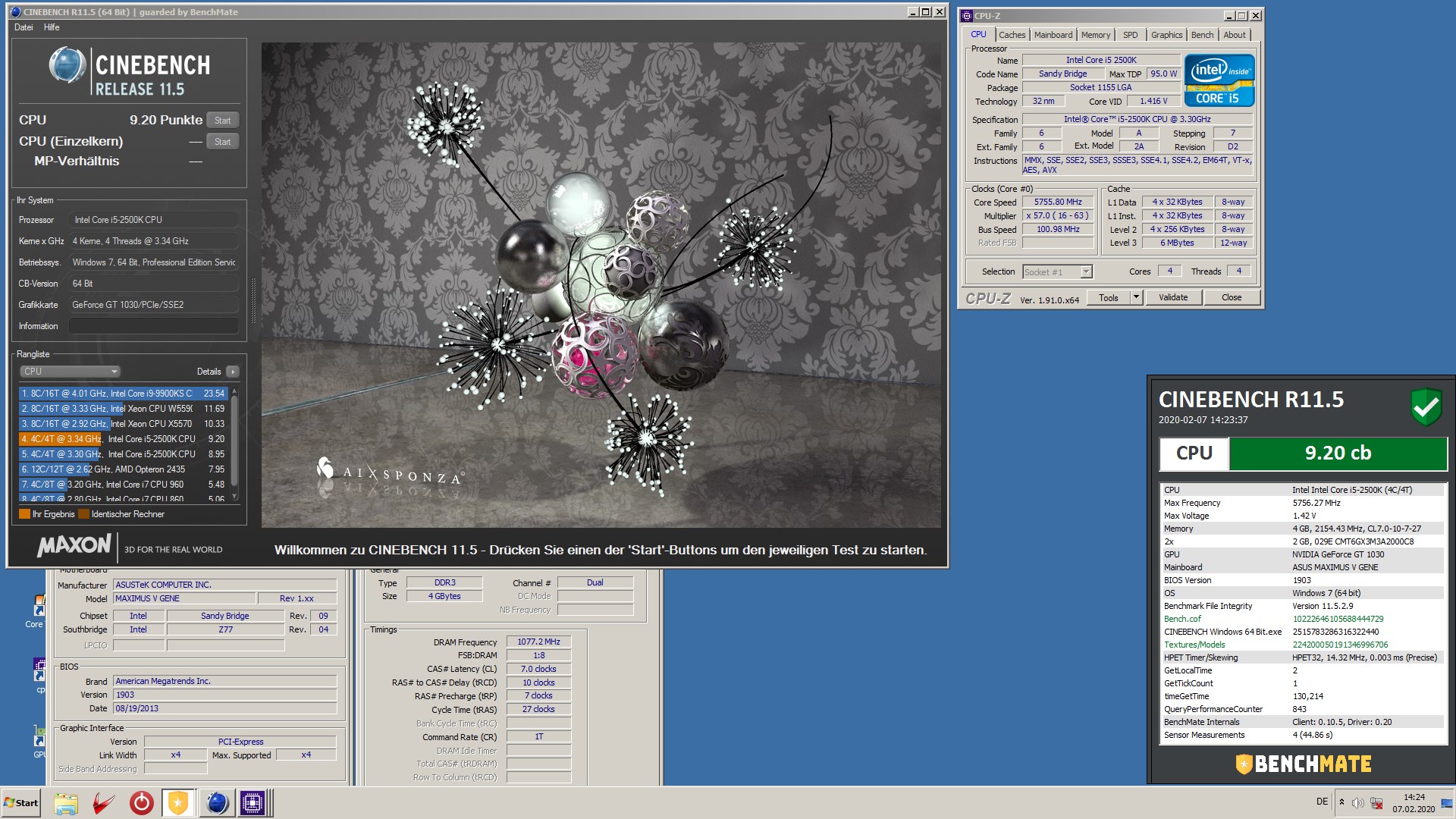Viewport: 1456px width, 819px height.
Task: Open the Hilfe menu in Cinebench
Action: coord(52,27)
